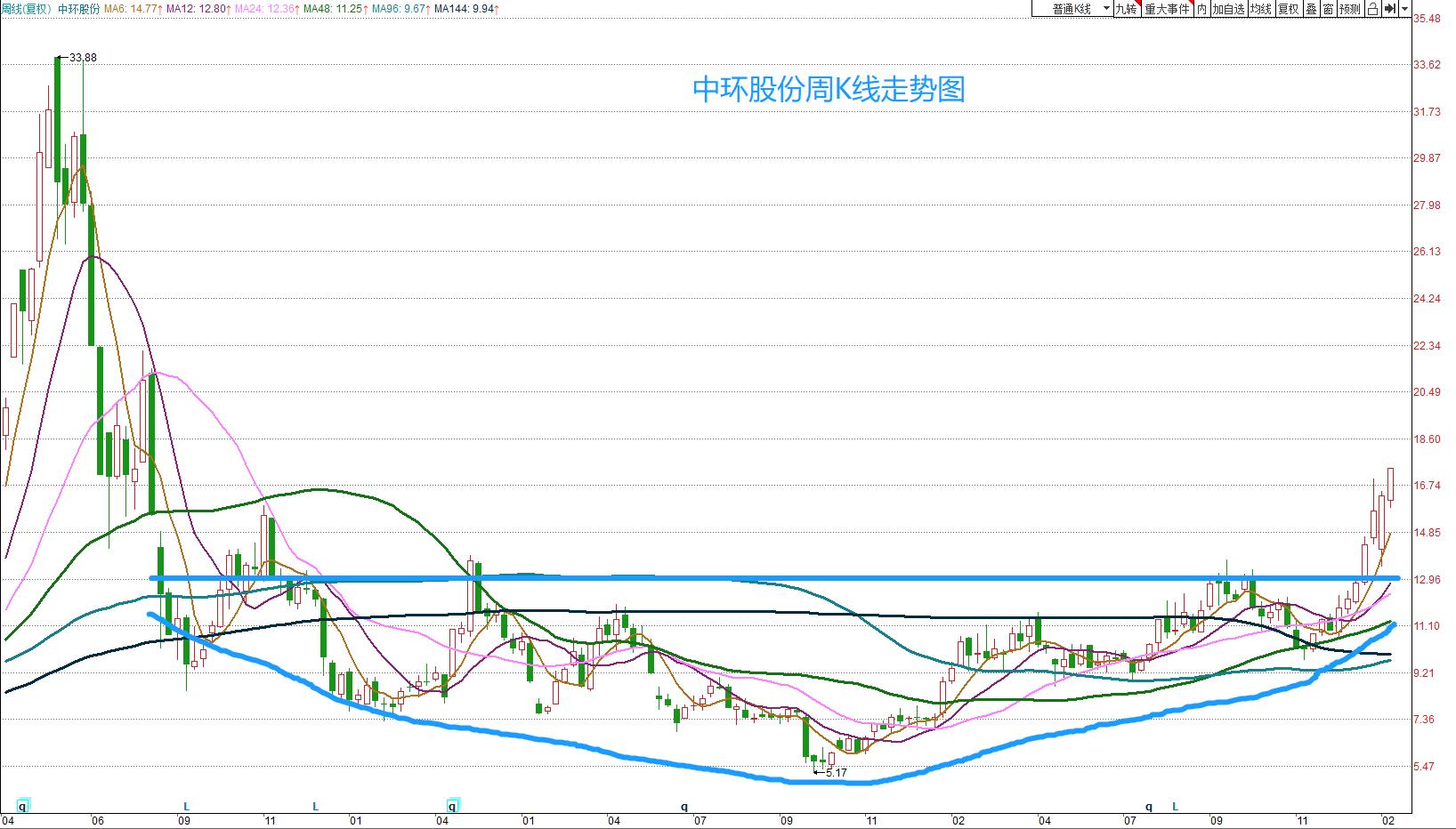
Task: Toggle the 窗 multi-window button
Action: (x=1328, y=9)
